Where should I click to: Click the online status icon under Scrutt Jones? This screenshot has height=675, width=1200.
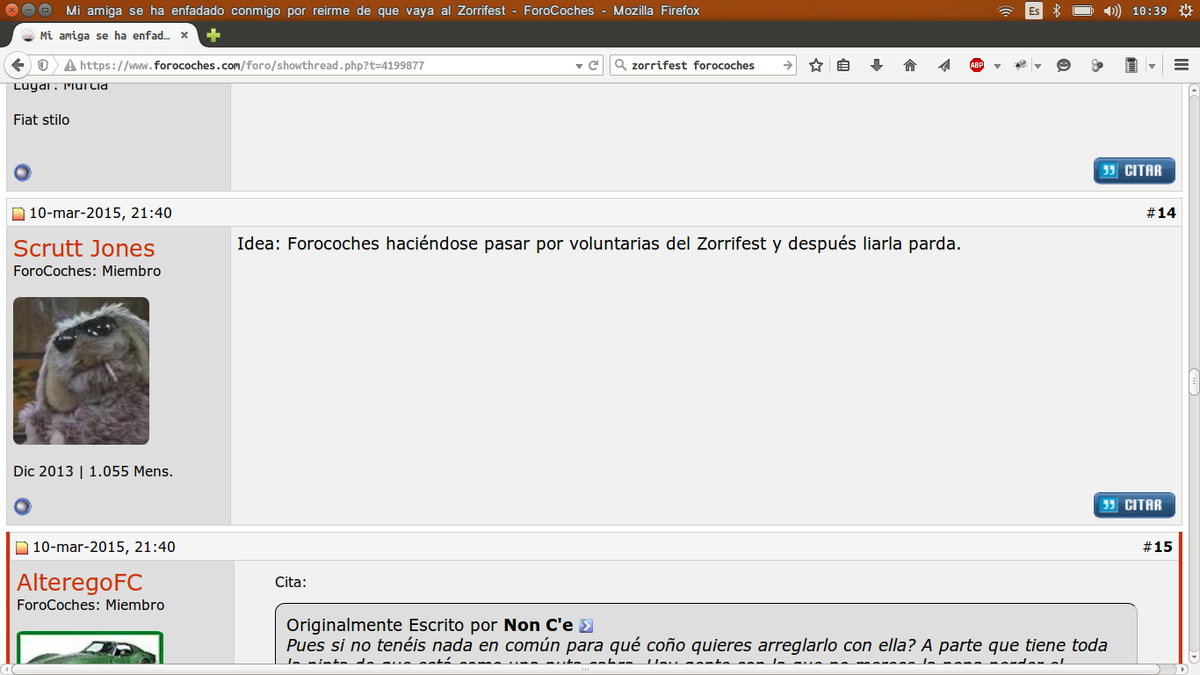(x=22, y=506)
